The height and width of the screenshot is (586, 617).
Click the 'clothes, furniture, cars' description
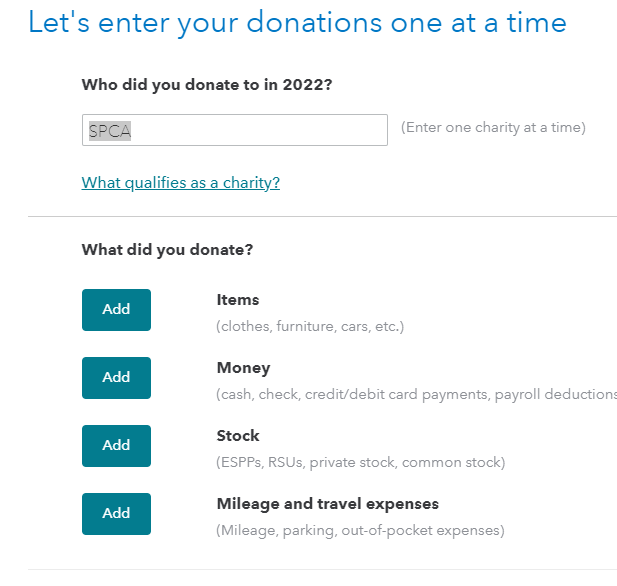(x=310, y=326)
